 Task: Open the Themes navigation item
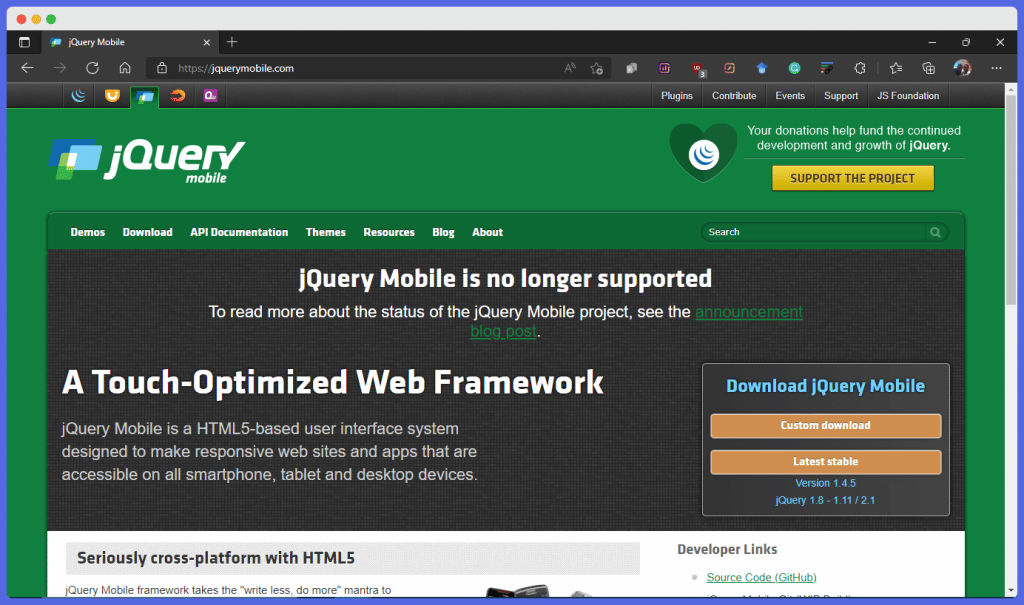pos(326,233)
